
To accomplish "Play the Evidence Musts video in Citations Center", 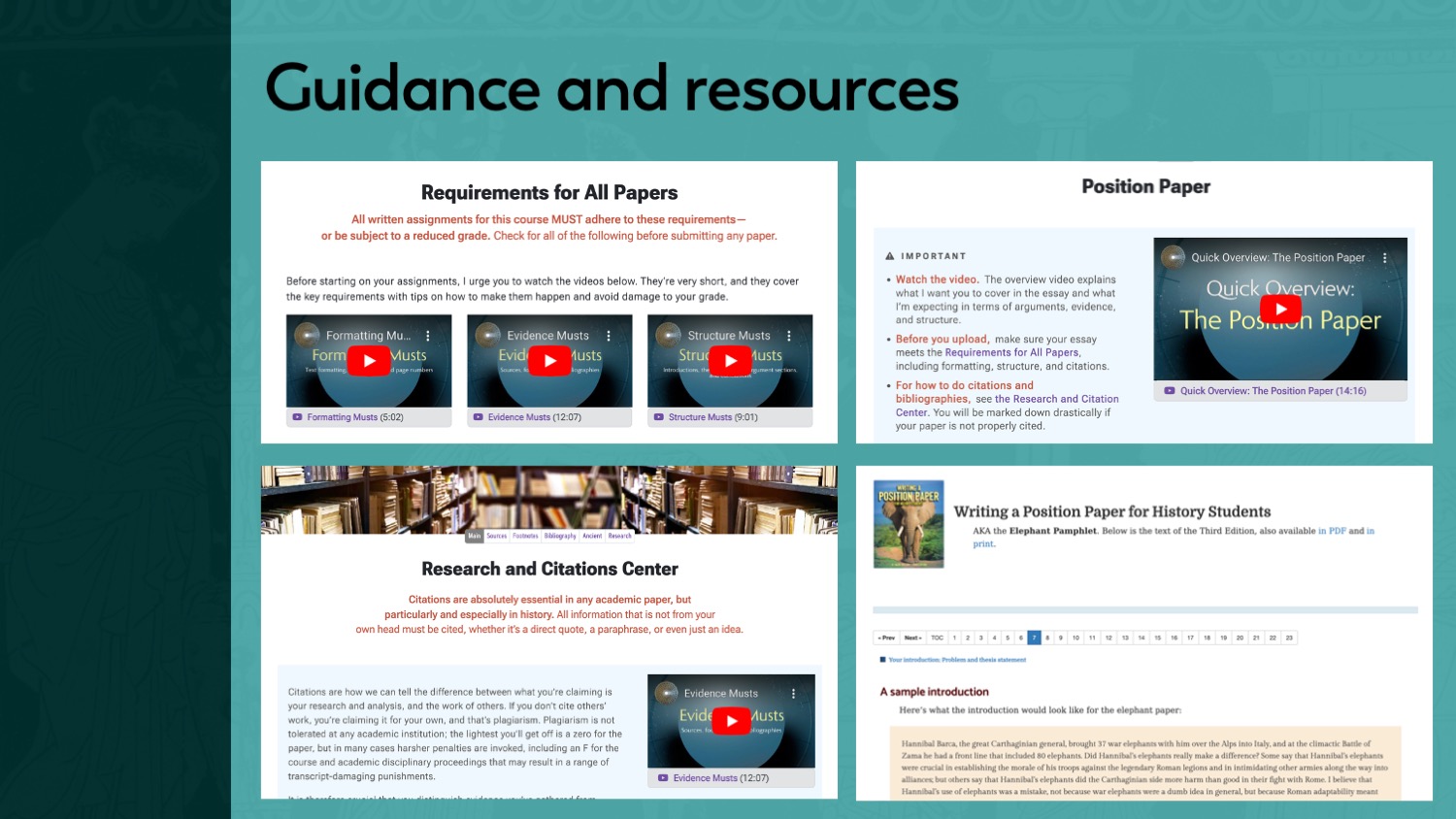I will click(x=731, y=720).
